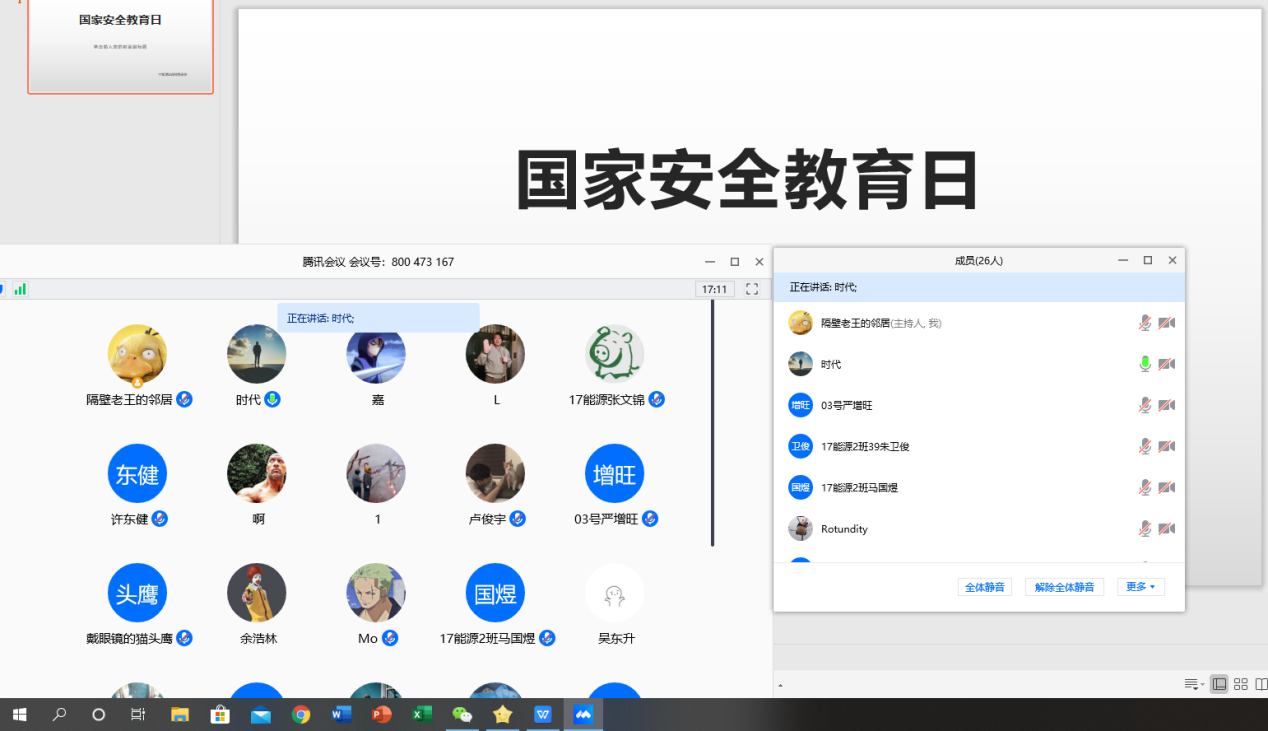The height and width of the screenshot is (731, 1268).
Task: Click 卢俊宇's avatar in the participant grid
Action: click(x=495, y=473)
